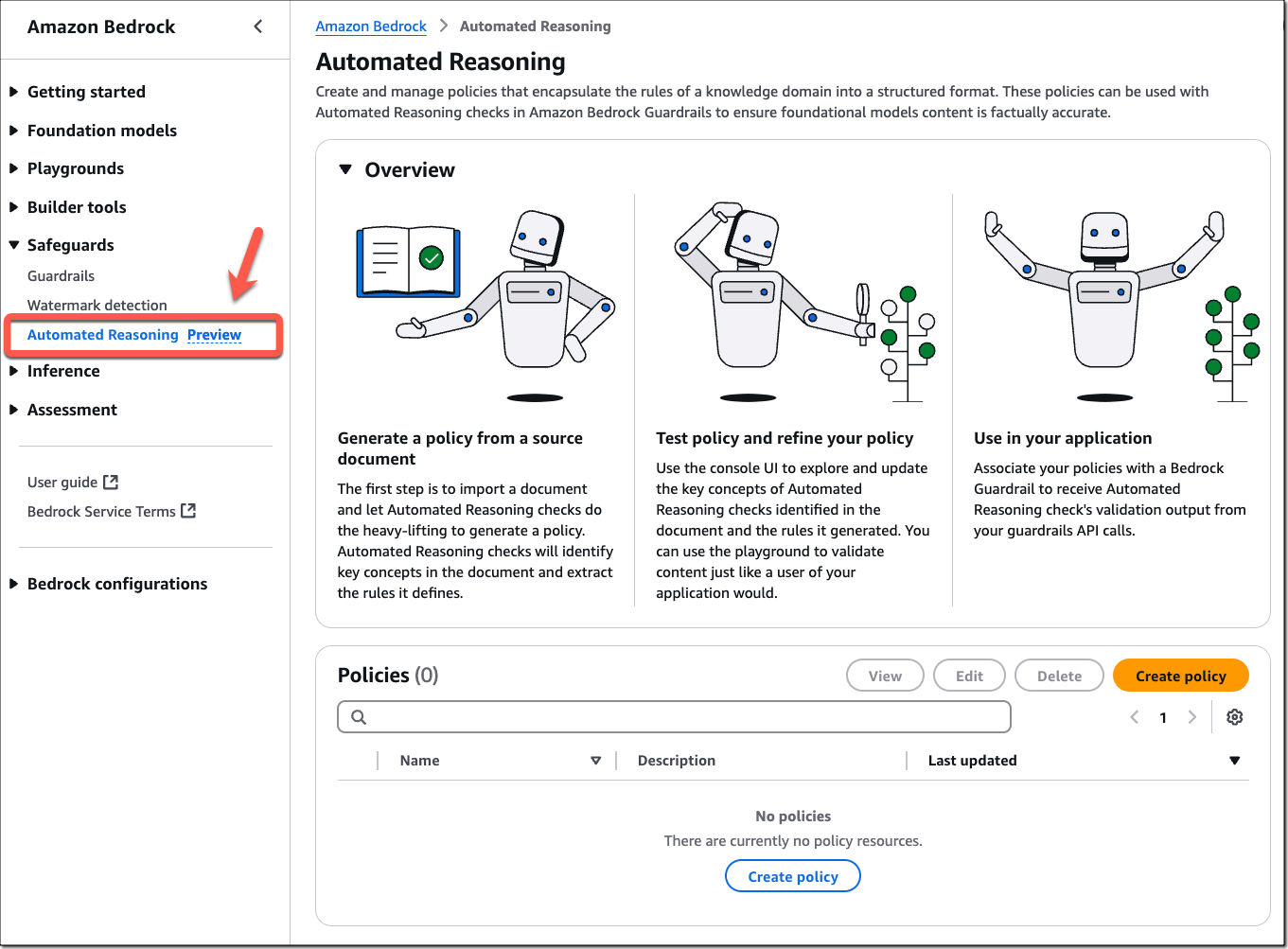Navigate to Guardrails in the sidebar
Viewport: 1288px width, 949px height.
61,275
